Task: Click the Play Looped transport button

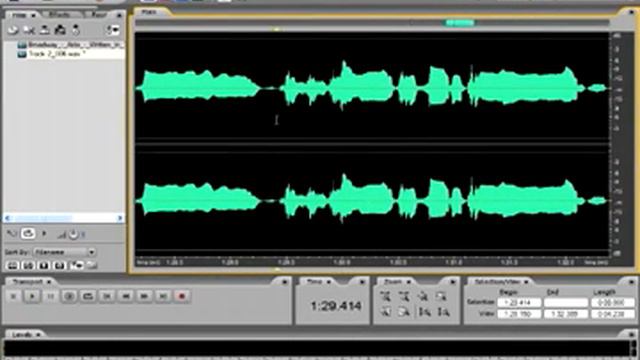Action: [x=88, y=296]
